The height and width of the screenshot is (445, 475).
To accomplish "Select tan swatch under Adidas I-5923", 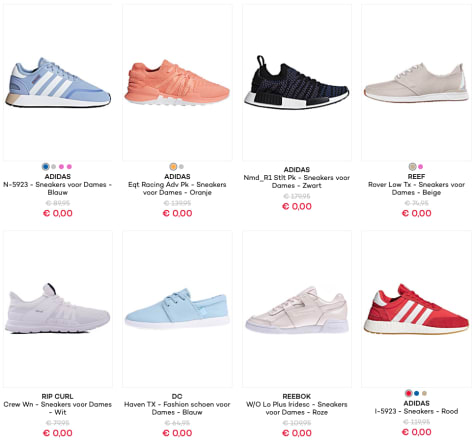I will [x=424, y=393].
